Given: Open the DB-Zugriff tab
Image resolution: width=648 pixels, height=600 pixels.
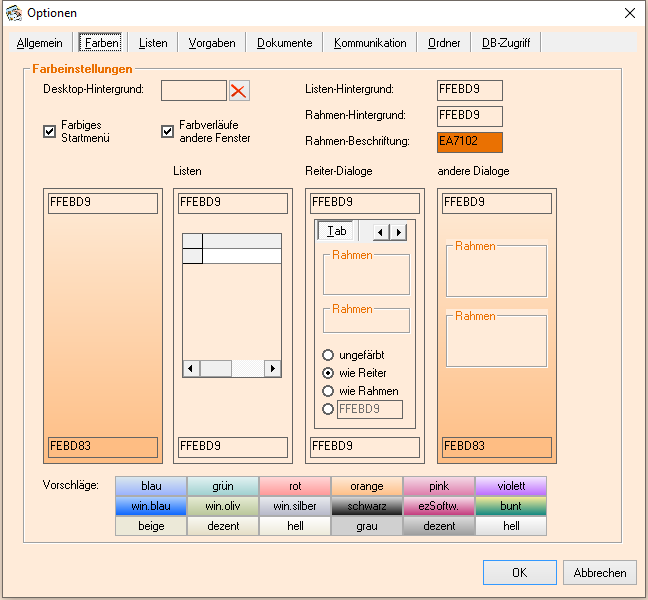Looking at the screenshot, I should pos(506,43).
